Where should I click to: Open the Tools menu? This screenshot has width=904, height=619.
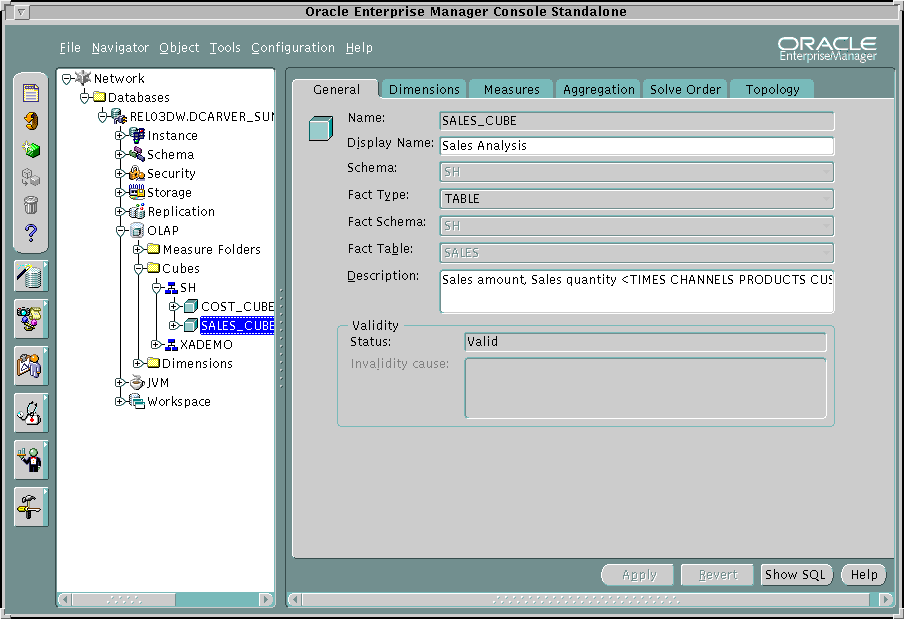point(225,47)
